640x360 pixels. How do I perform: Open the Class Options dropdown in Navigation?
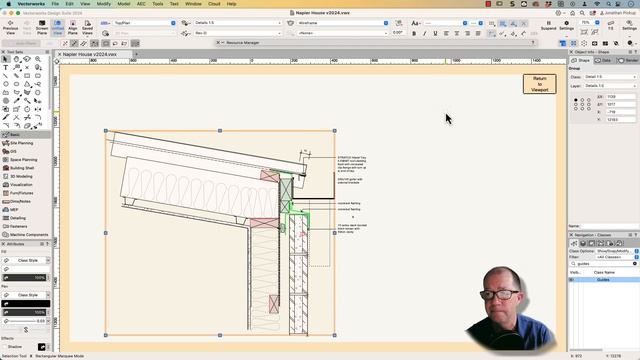[x=617, y=251]
